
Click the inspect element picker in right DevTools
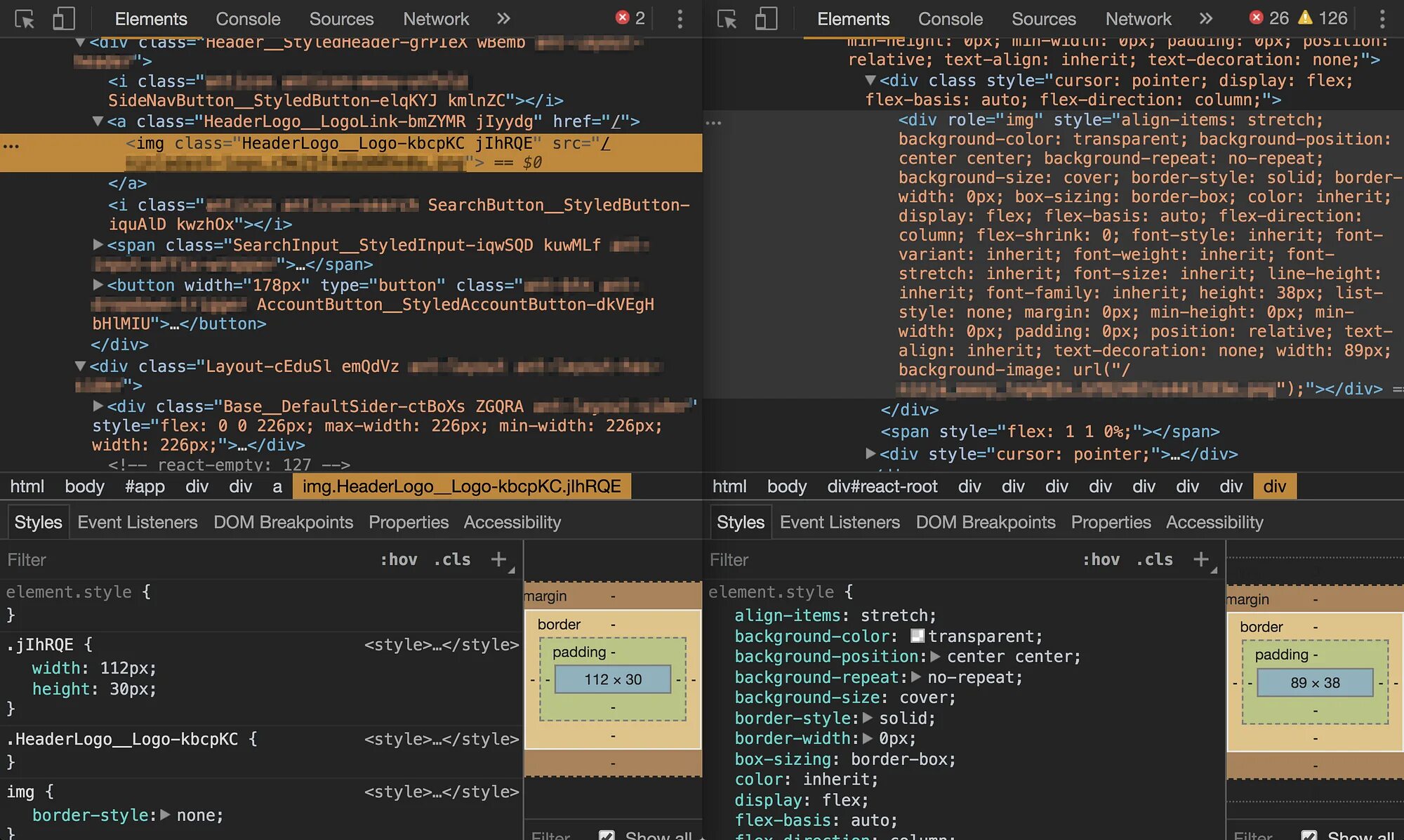(x=727, y=19)
